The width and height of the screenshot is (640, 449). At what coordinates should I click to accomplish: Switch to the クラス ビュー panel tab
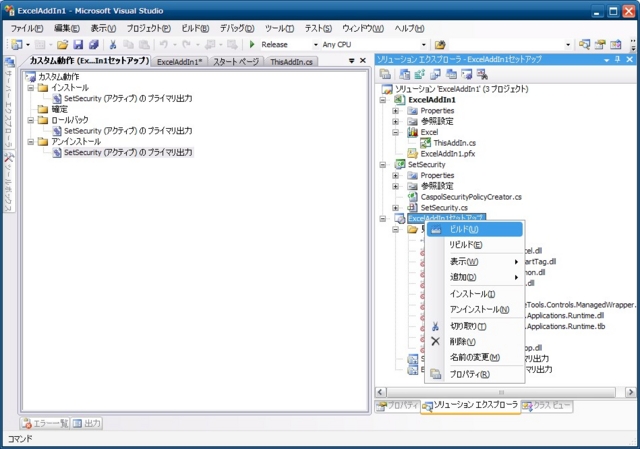coord(547,406)
